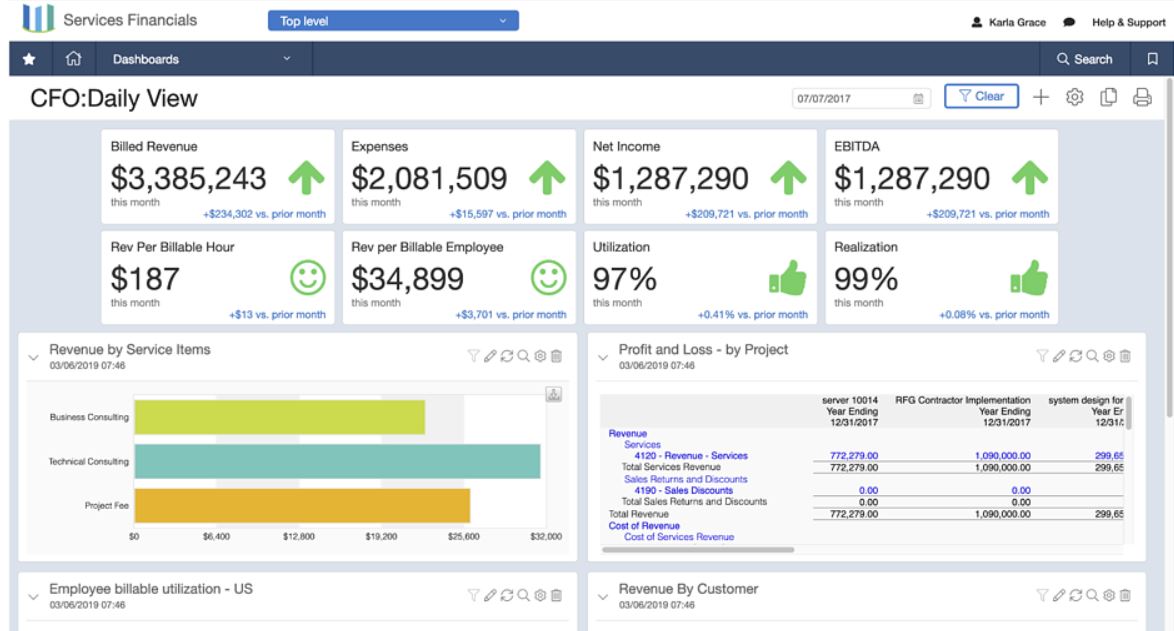Delete the Profit and Loss component
The width and height of the screenshot is (1174, 631).
[1125, 356]
